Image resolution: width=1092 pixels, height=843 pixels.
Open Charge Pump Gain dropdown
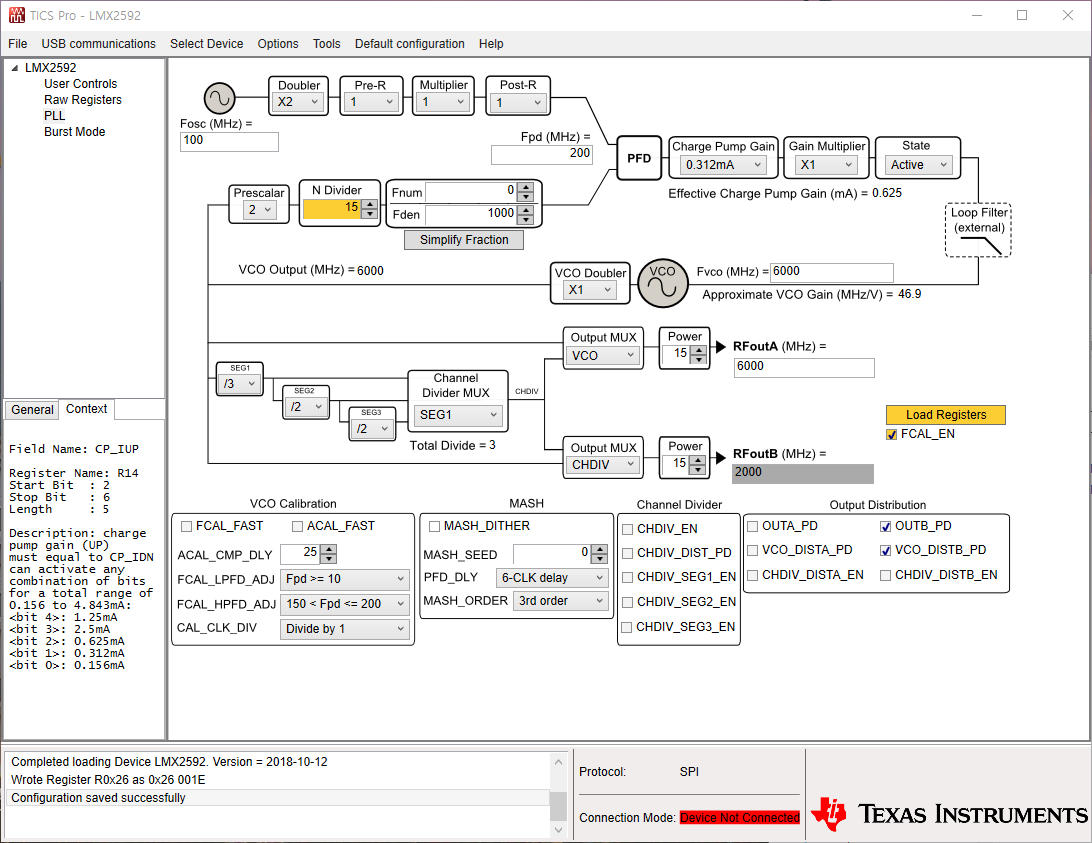pyautogui.click(x=722, y=165)
